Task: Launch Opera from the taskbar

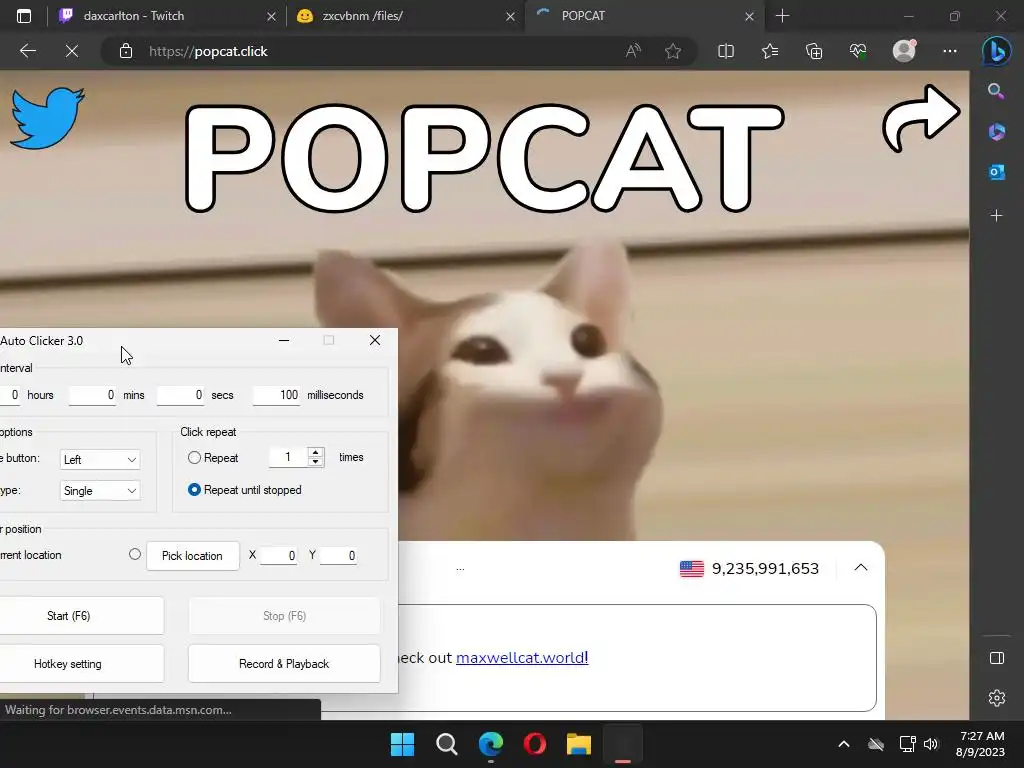Action: tap(535, 744)
